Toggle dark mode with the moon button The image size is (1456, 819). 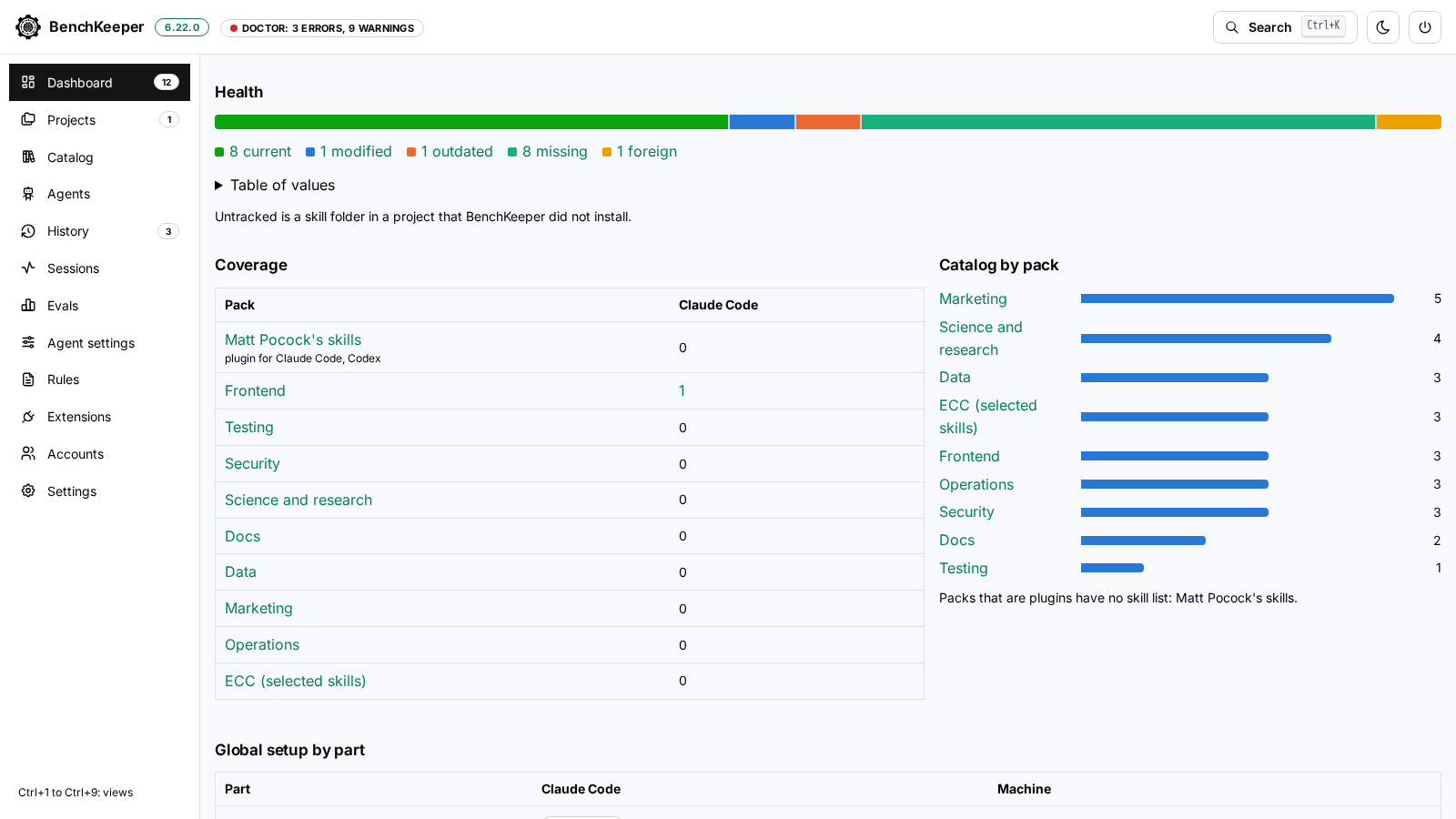tap(1383, 27)
